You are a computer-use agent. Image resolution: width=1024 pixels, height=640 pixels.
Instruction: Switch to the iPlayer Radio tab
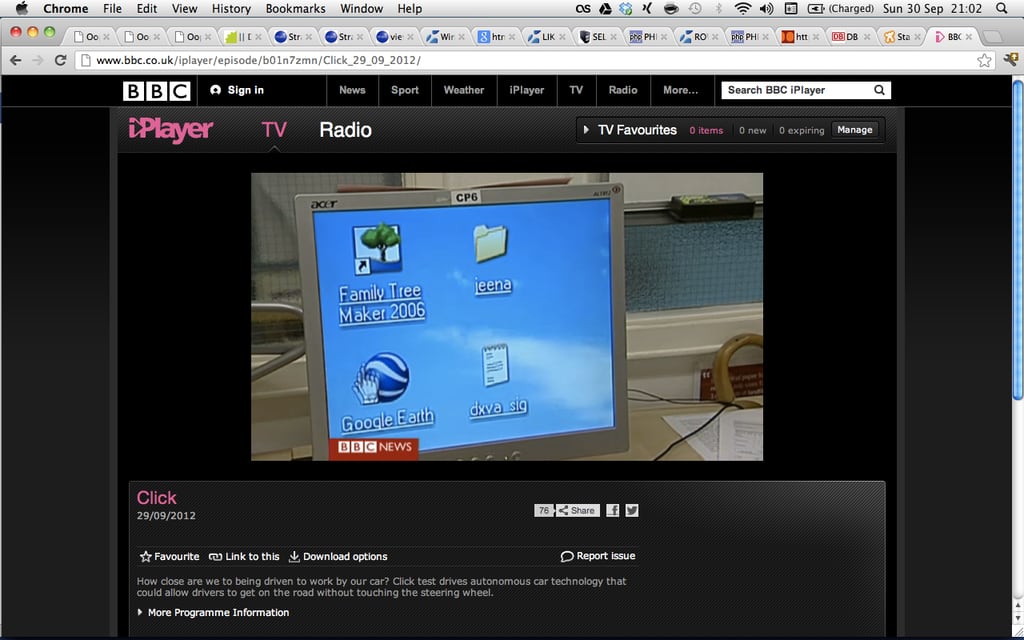click(x=345, y=130)
